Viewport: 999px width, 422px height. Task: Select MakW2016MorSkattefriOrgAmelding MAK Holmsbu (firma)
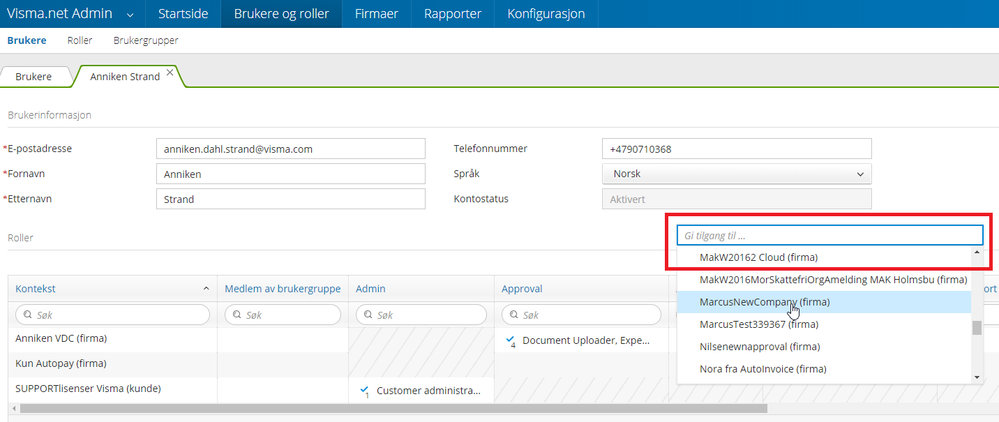[824, 280]
